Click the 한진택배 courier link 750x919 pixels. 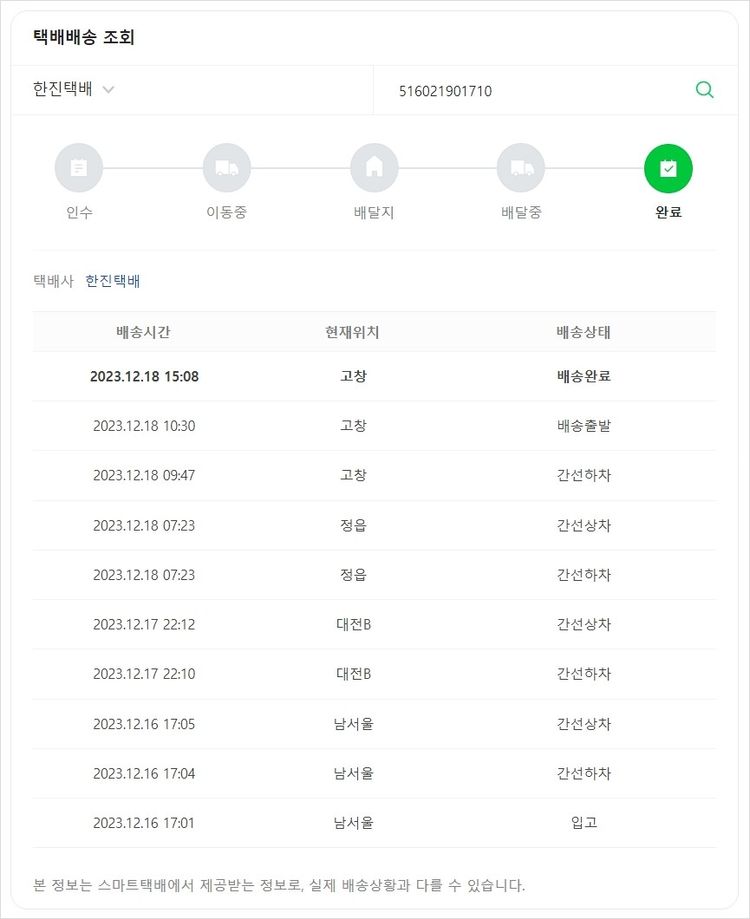113,281
